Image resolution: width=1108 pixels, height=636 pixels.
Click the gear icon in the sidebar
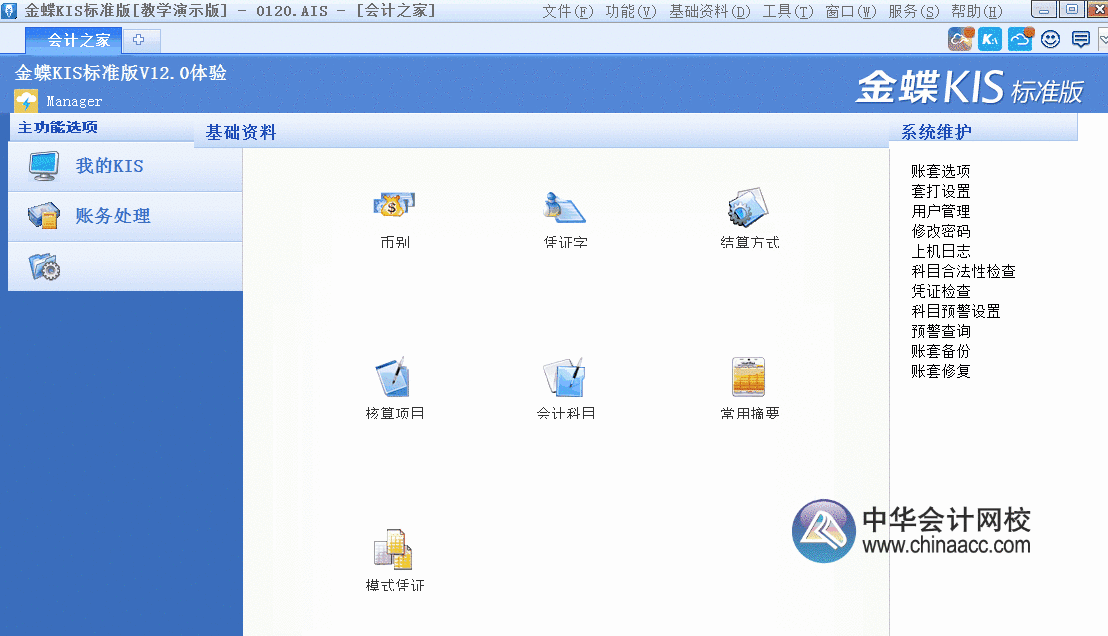click(x=45, y=265)
